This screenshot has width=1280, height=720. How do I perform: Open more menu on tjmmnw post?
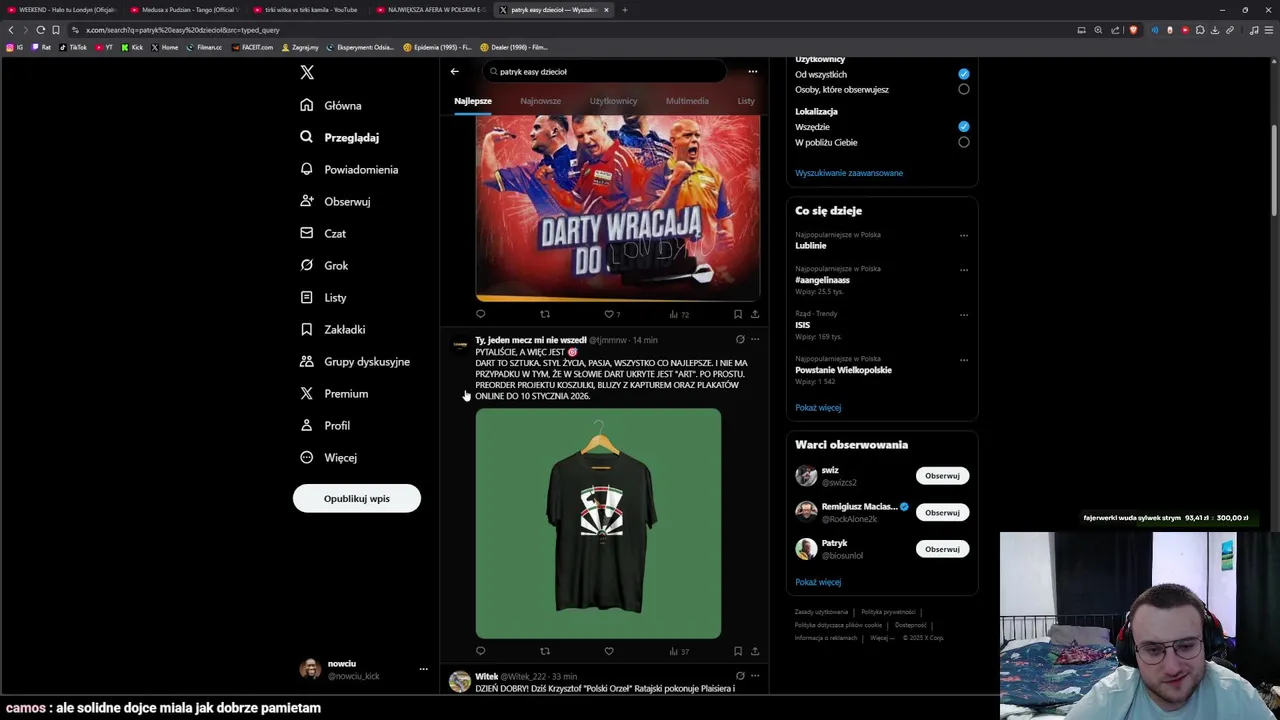tap(755, 340)
